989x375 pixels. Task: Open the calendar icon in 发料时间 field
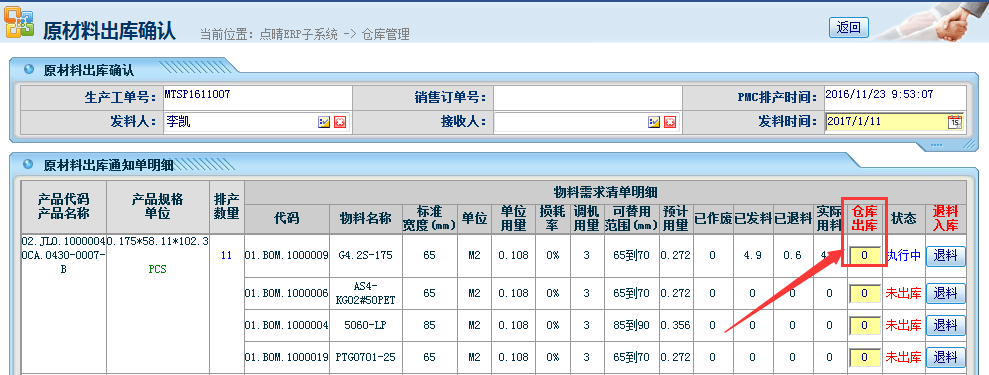pos(955,122)
